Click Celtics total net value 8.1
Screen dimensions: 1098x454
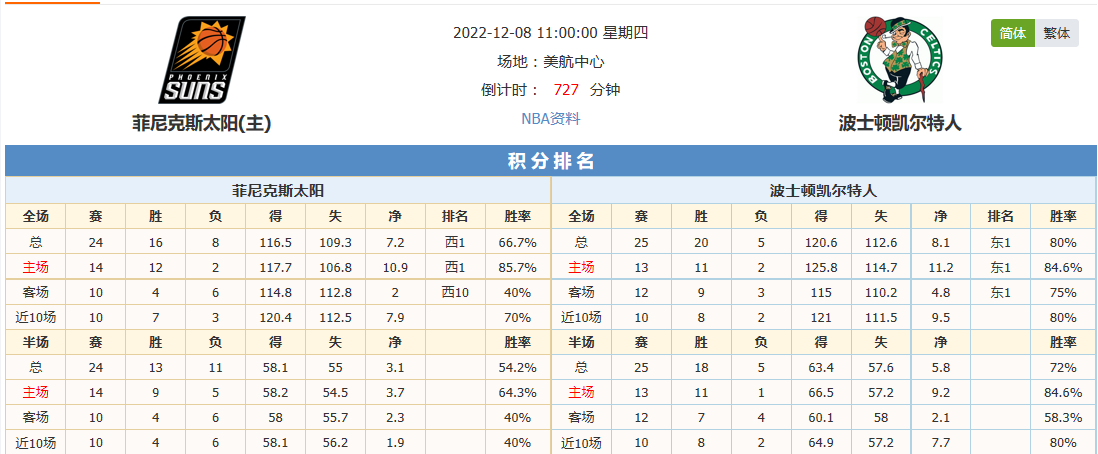941,242
